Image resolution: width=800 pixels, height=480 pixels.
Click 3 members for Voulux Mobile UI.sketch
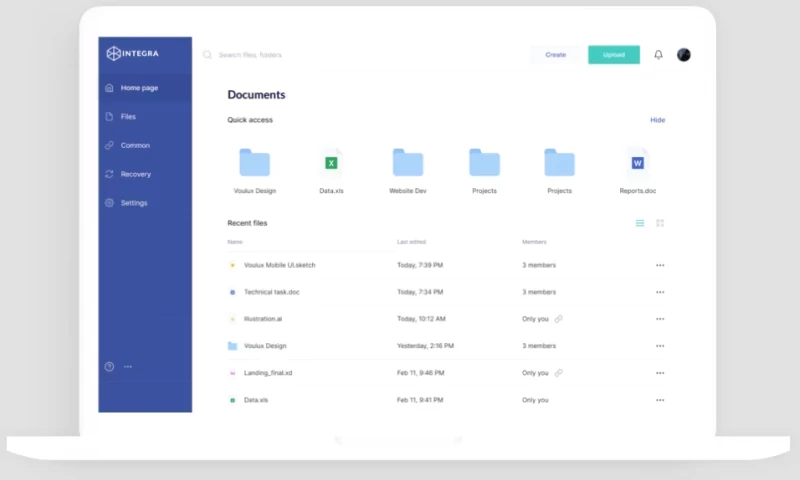[x=539, y=265]
